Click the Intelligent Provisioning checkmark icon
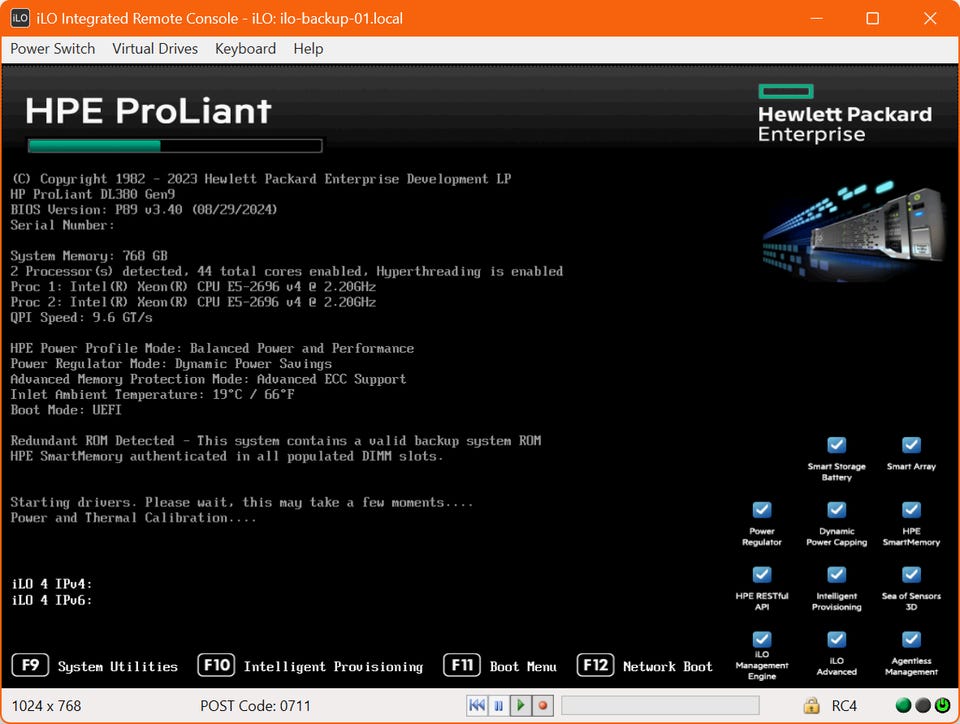This screenshot has width=960, height=724. click(x=836, y=575)
